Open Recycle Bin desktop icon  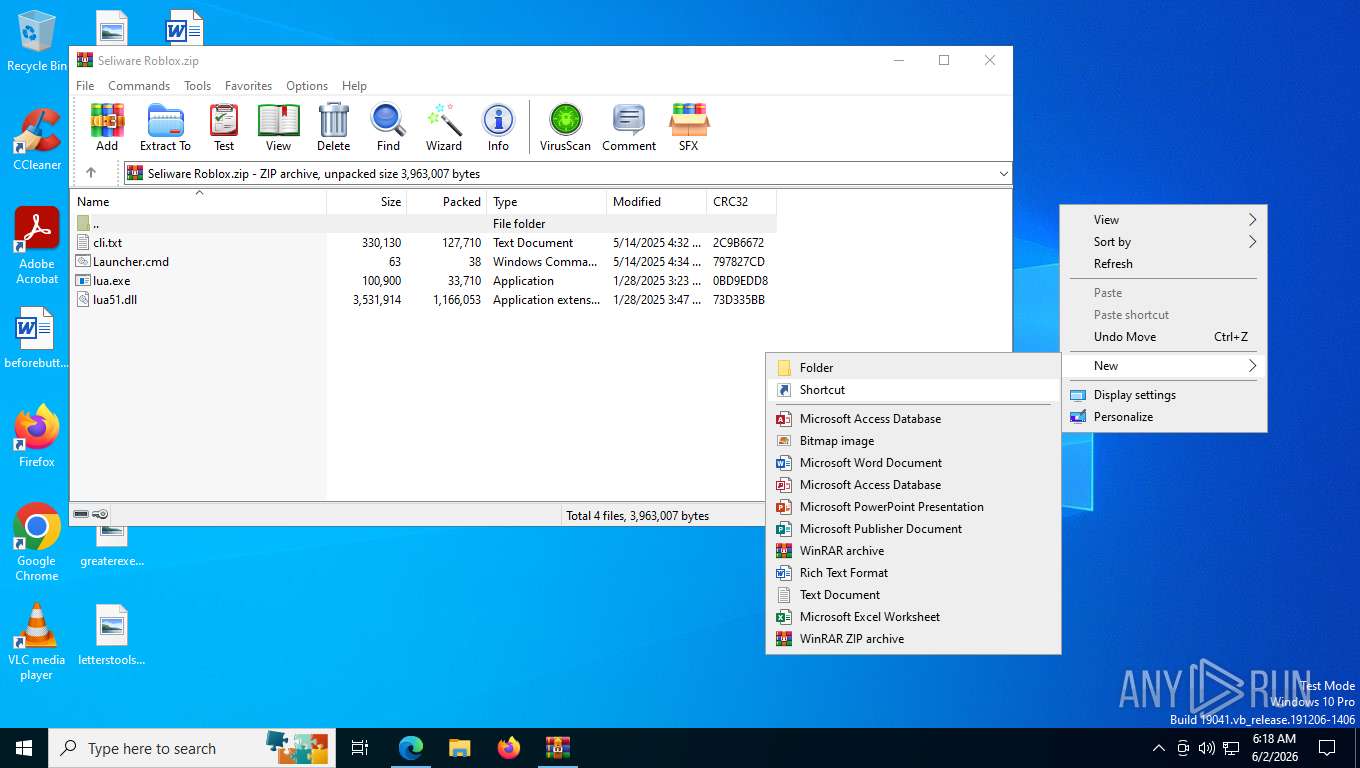[x=37, y=42]
